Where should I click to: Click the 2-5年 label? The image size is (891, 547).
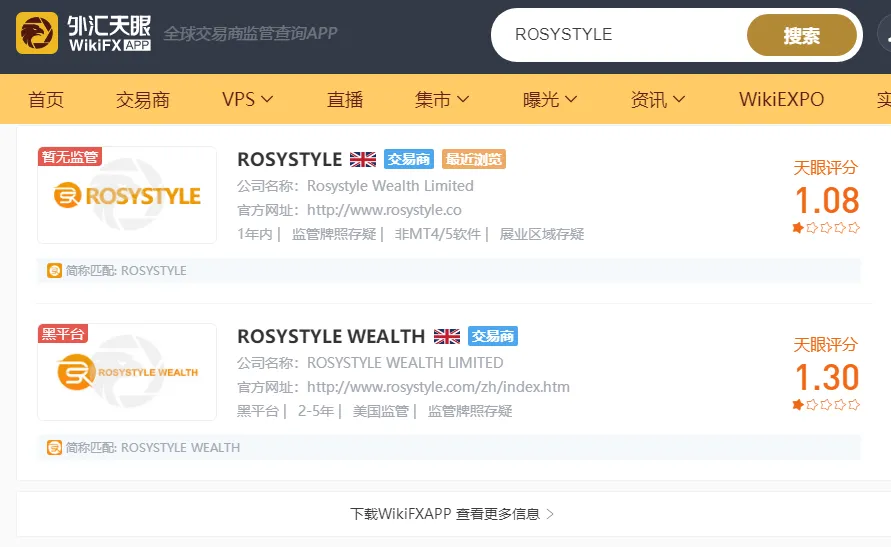pos(315,411)
